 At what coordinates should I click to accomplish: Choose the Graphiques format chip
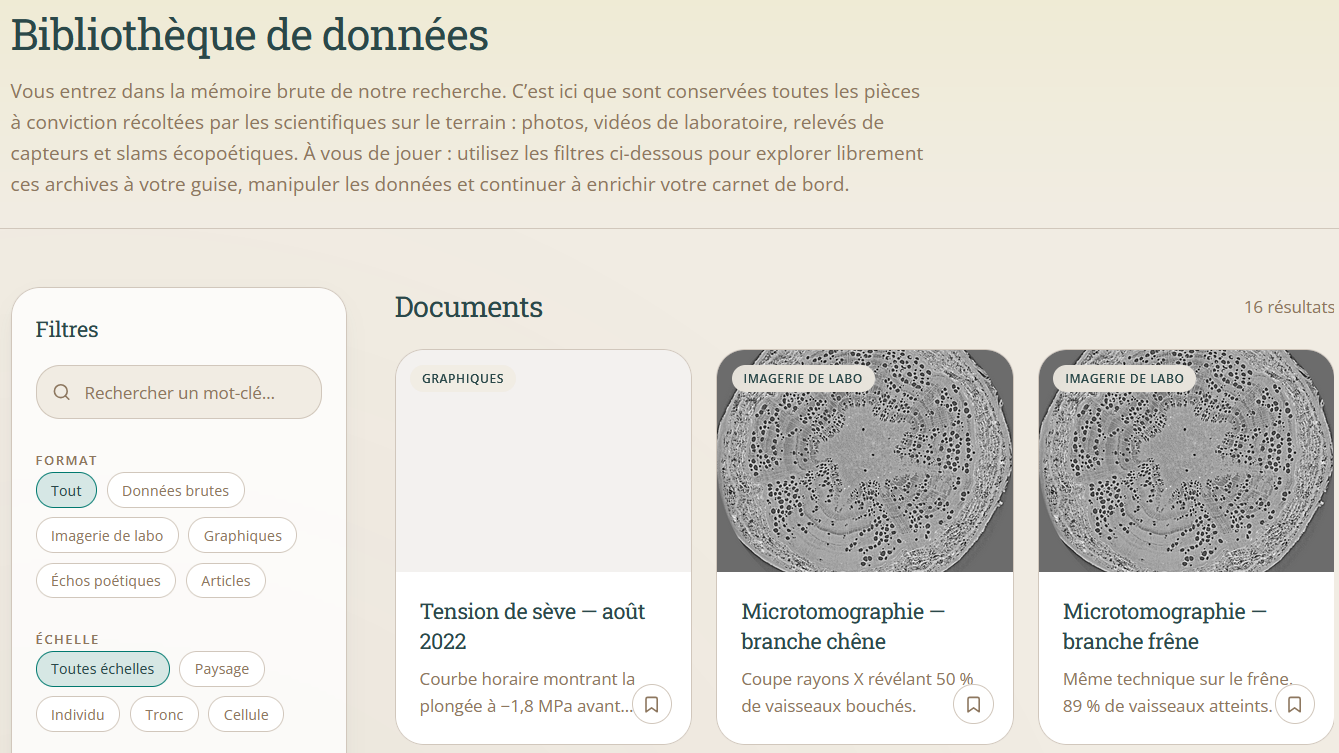click(x=243, y=535)
